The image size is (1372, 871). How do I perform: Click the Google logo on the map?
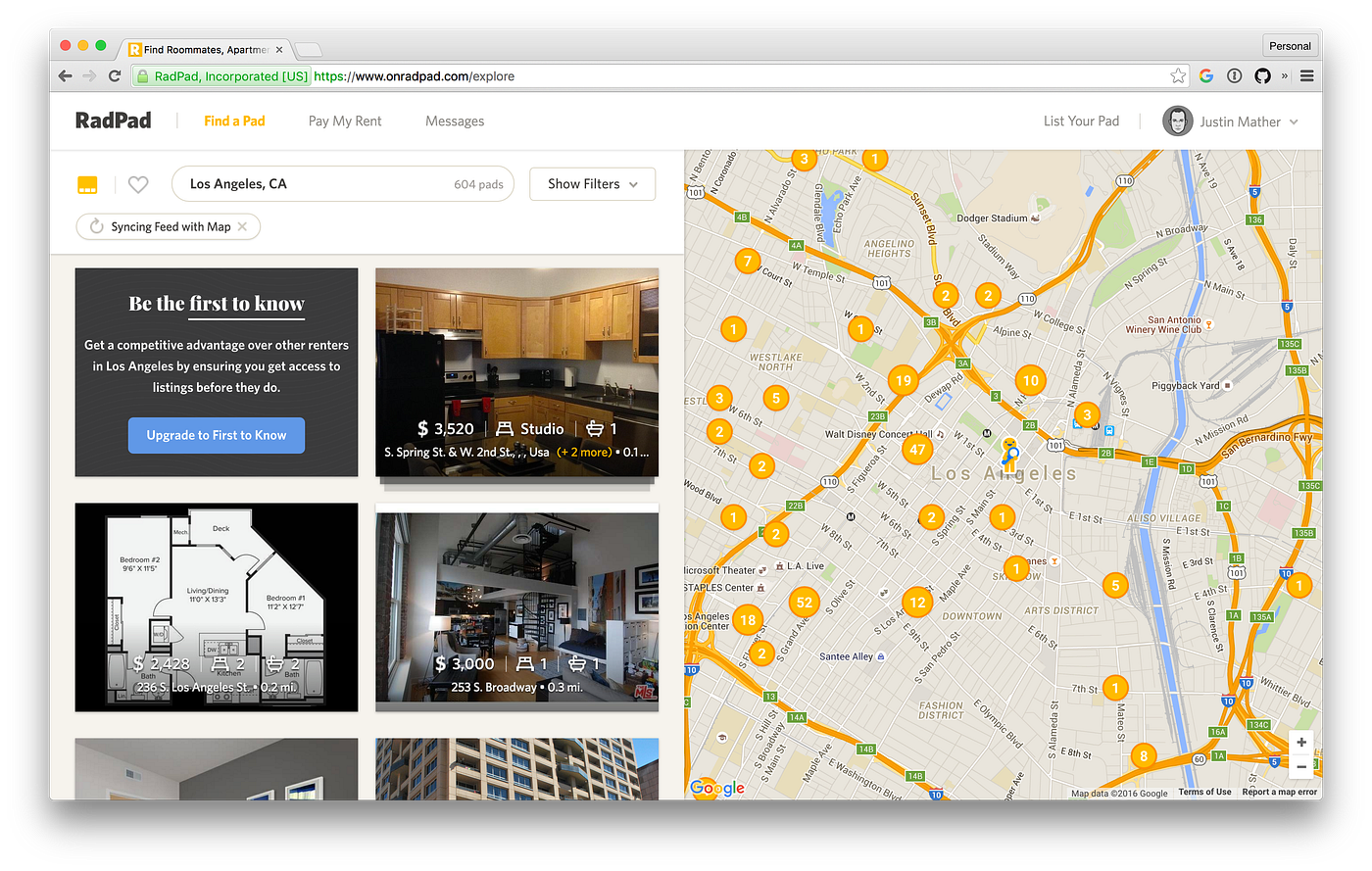(716, 788)
